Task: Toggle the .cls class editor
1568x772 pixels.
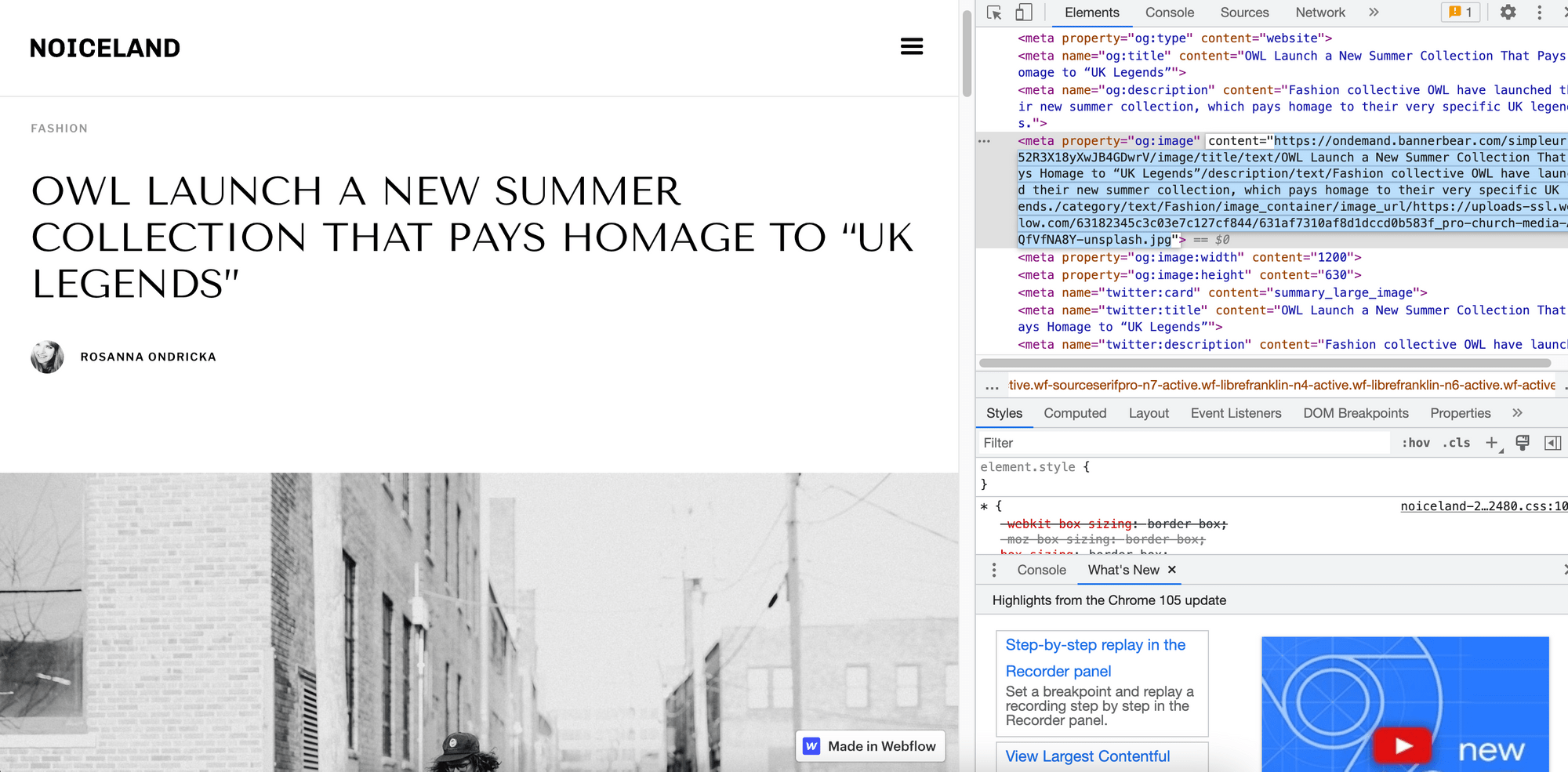Action: [1457, 443]
